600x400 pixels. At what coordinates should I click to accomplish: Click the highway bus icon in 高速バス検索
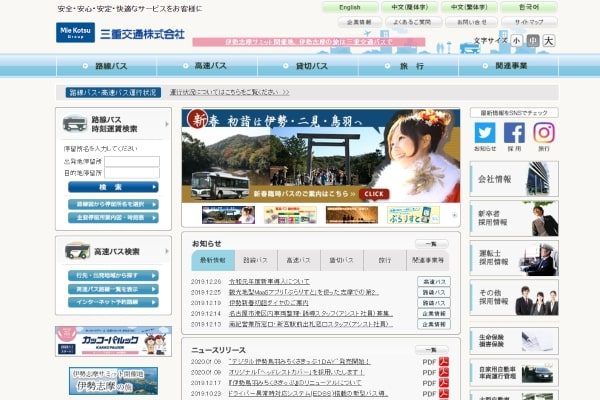click(77, 251)
